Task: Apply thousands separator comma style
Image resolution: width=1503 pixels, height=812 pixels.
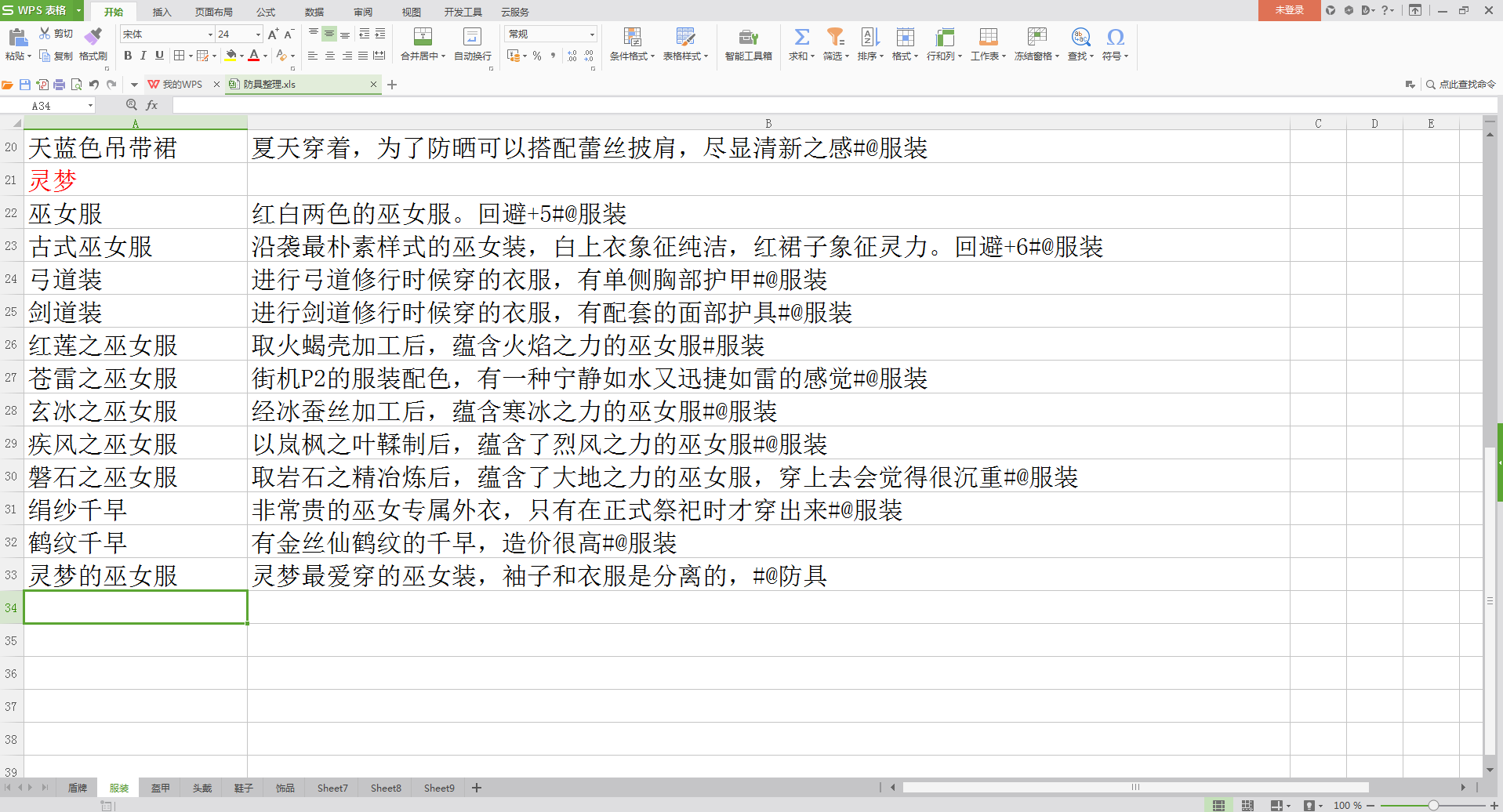Action: click(554, 56)
